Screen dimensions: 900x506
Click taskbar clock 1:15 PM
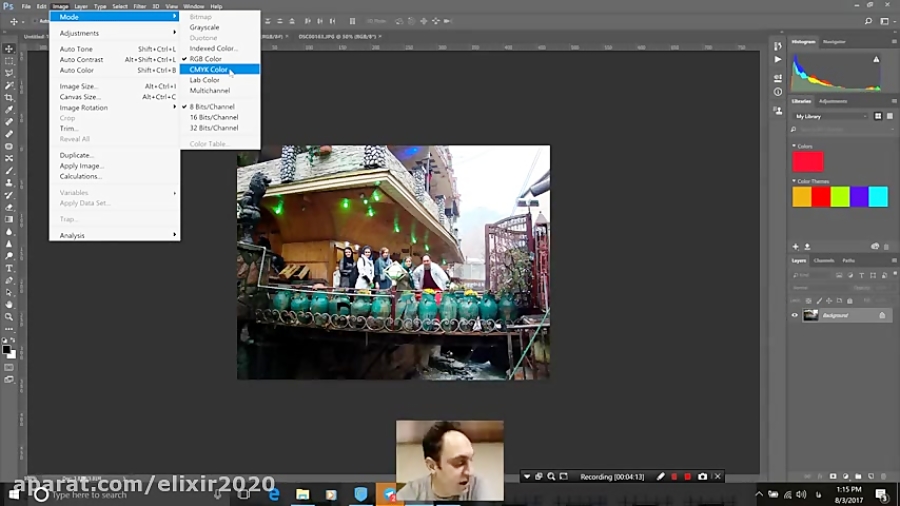pyautogui.click(x=849, y=489)
